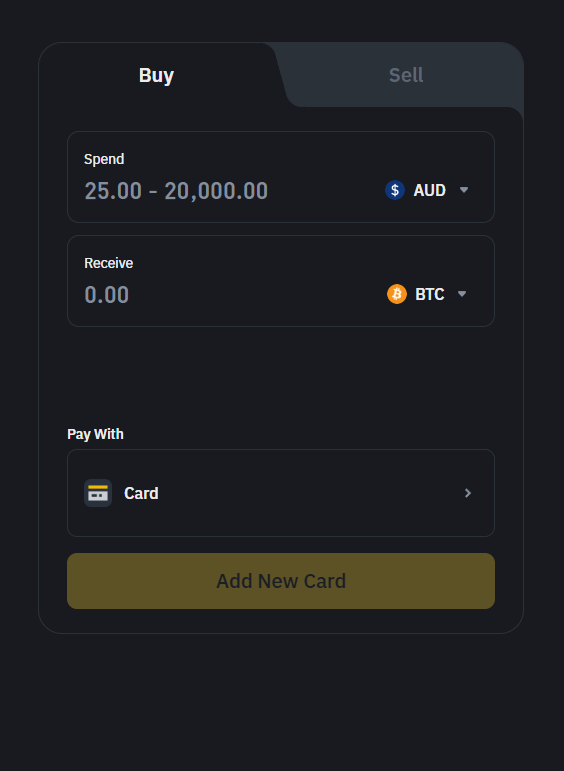Screen dimensions: 564x771
Task: Expand the BTC coin dropdown arrow
Action: pos(462,294)
